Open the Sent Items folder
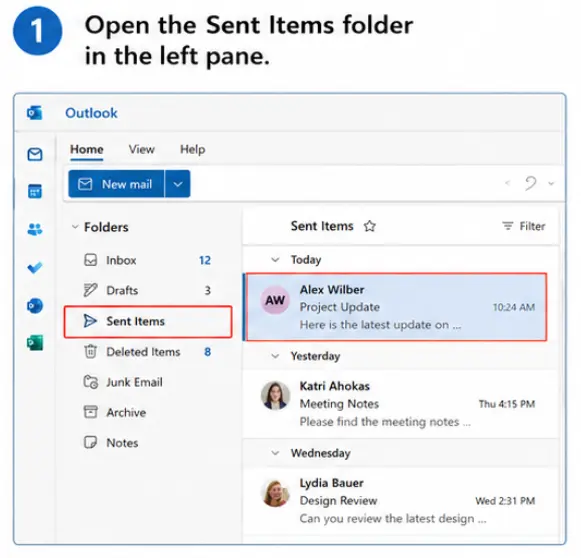Image resolution: width=581 pixels, height=558 pixels. pos(147,321)
